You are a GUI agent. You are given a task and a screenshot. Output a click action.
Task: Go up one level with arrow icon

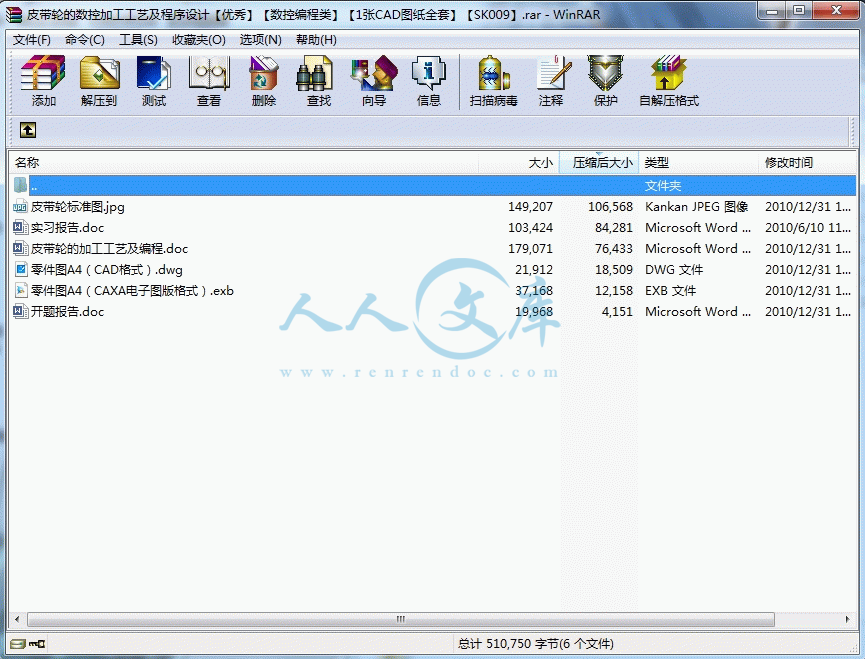point(28,130)
